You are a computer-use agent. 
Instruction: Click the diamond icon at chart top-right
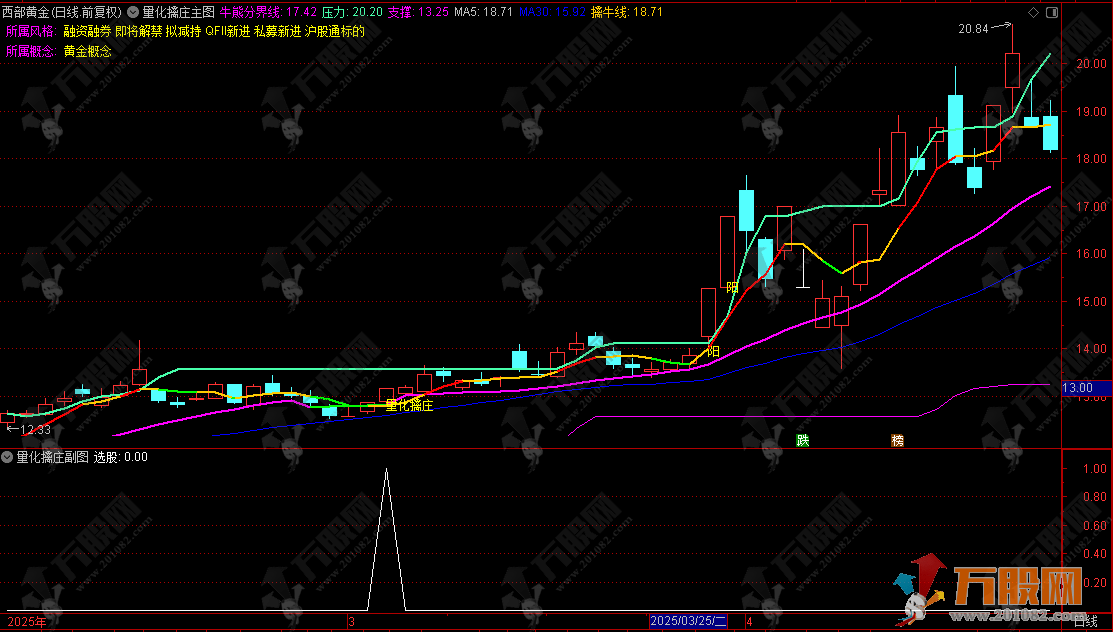(1033, 12)
